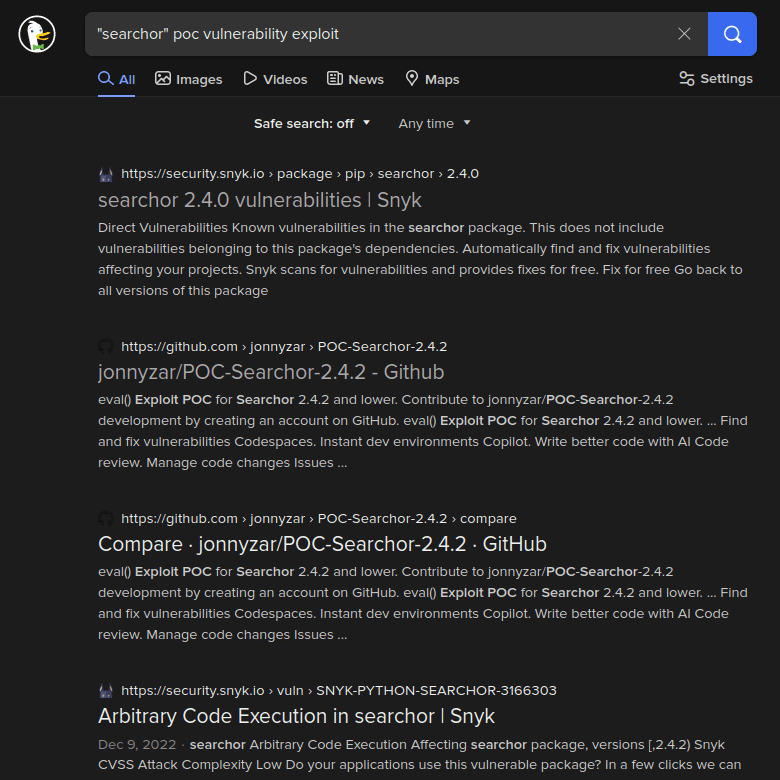Screen dimensions: 780x780
Task: Open jonnyzar/POC-Searcher-2.4.2 - Github link
Action: 271,372
